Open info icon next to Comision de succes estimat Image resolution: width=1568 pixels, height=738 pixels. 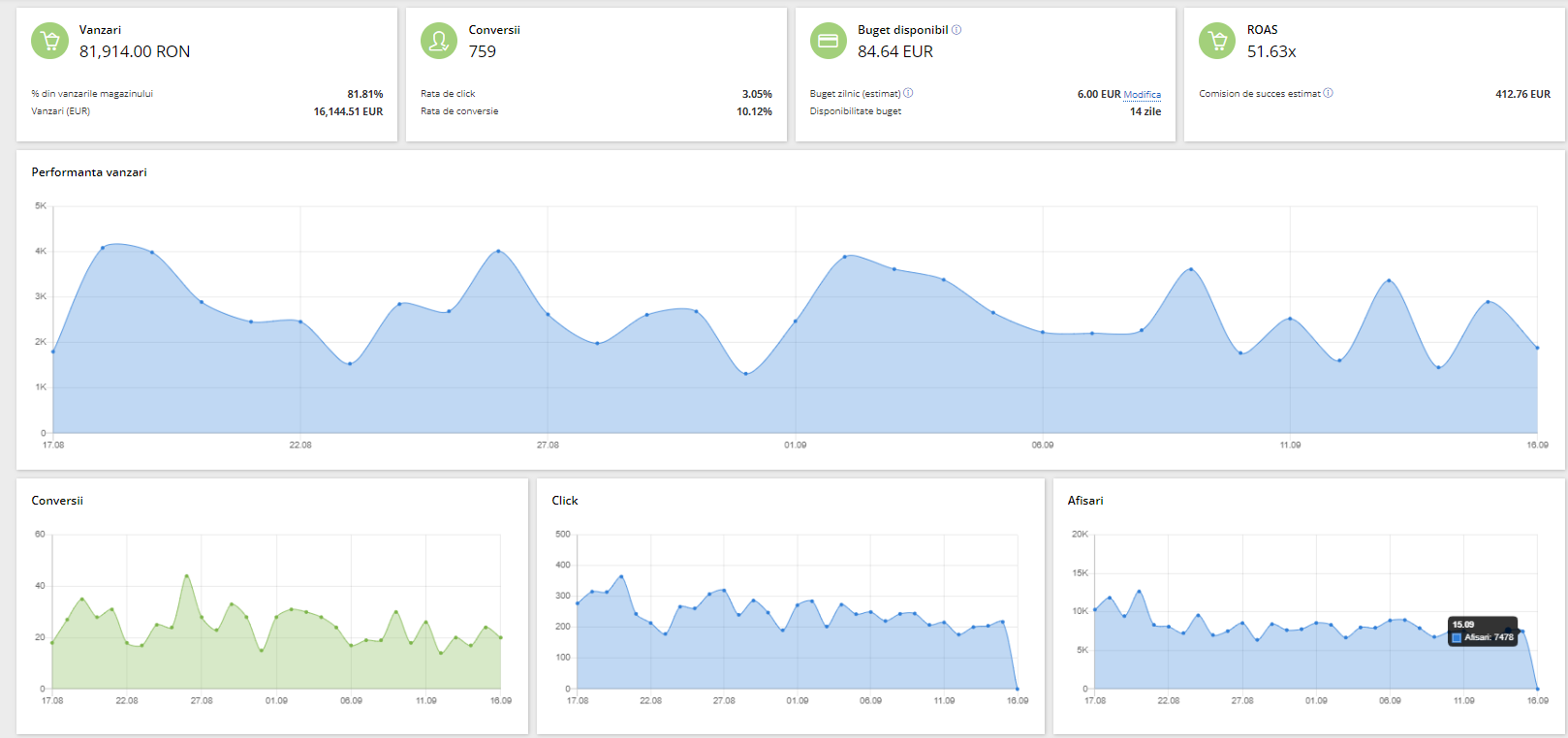[x=1329, y=93]
